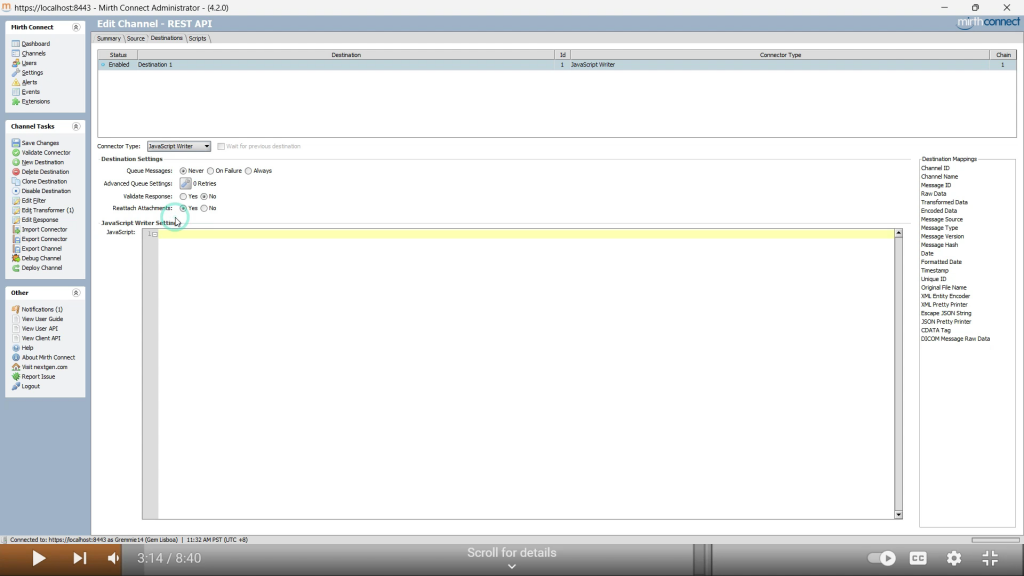Select the Destination 1 row in table
The height and width of the screenshot is (576, 1024).
click(556, 65)
